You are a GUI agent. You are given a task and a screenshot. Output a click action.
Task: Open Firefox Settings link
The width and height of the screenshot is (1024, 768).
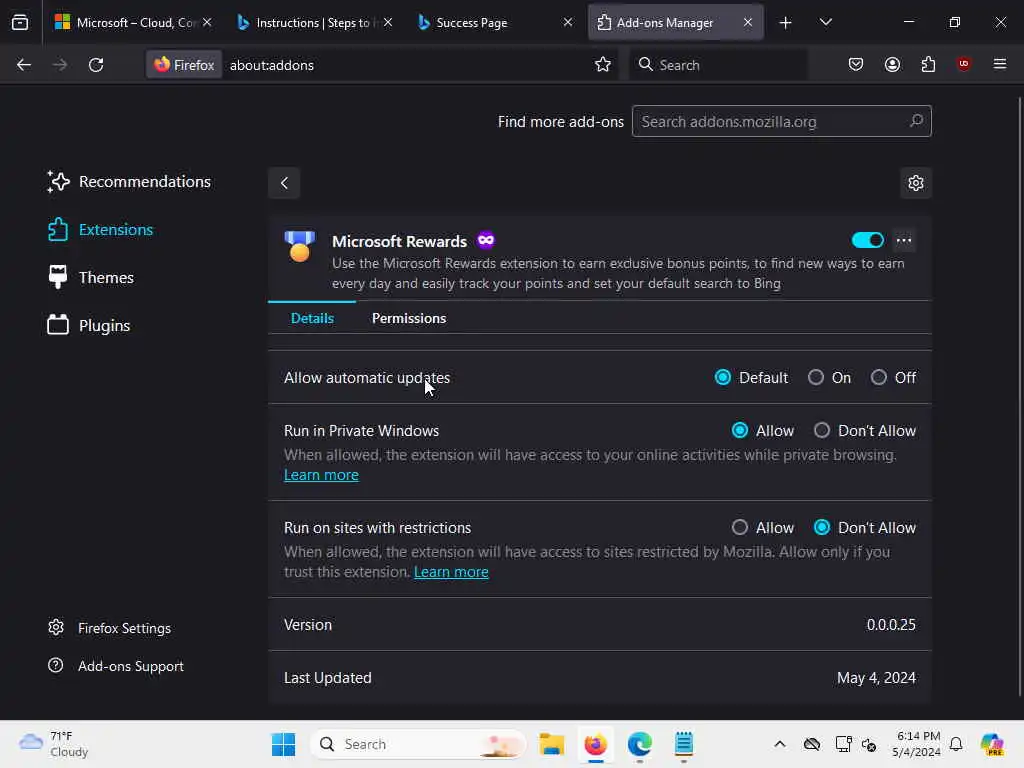pyautogui.click(x=110, y=628)
